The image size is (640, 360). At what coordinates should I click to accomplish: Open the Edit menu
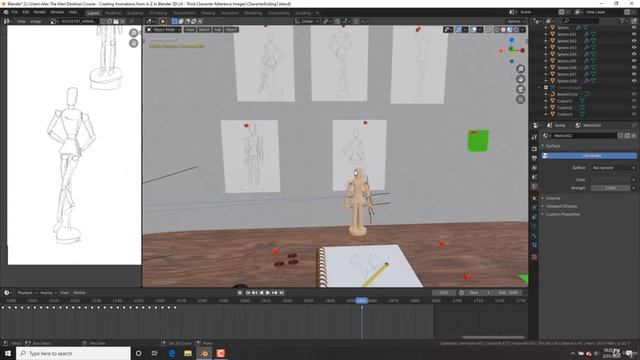coord(26,12)
